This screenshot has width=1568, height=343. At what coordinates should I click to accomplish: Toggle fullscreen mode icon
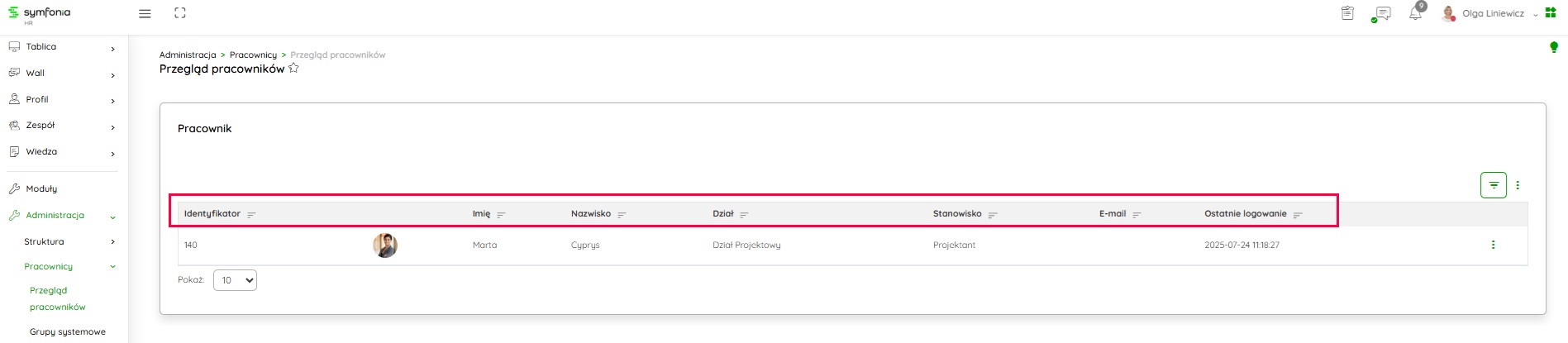coord(180,13)
